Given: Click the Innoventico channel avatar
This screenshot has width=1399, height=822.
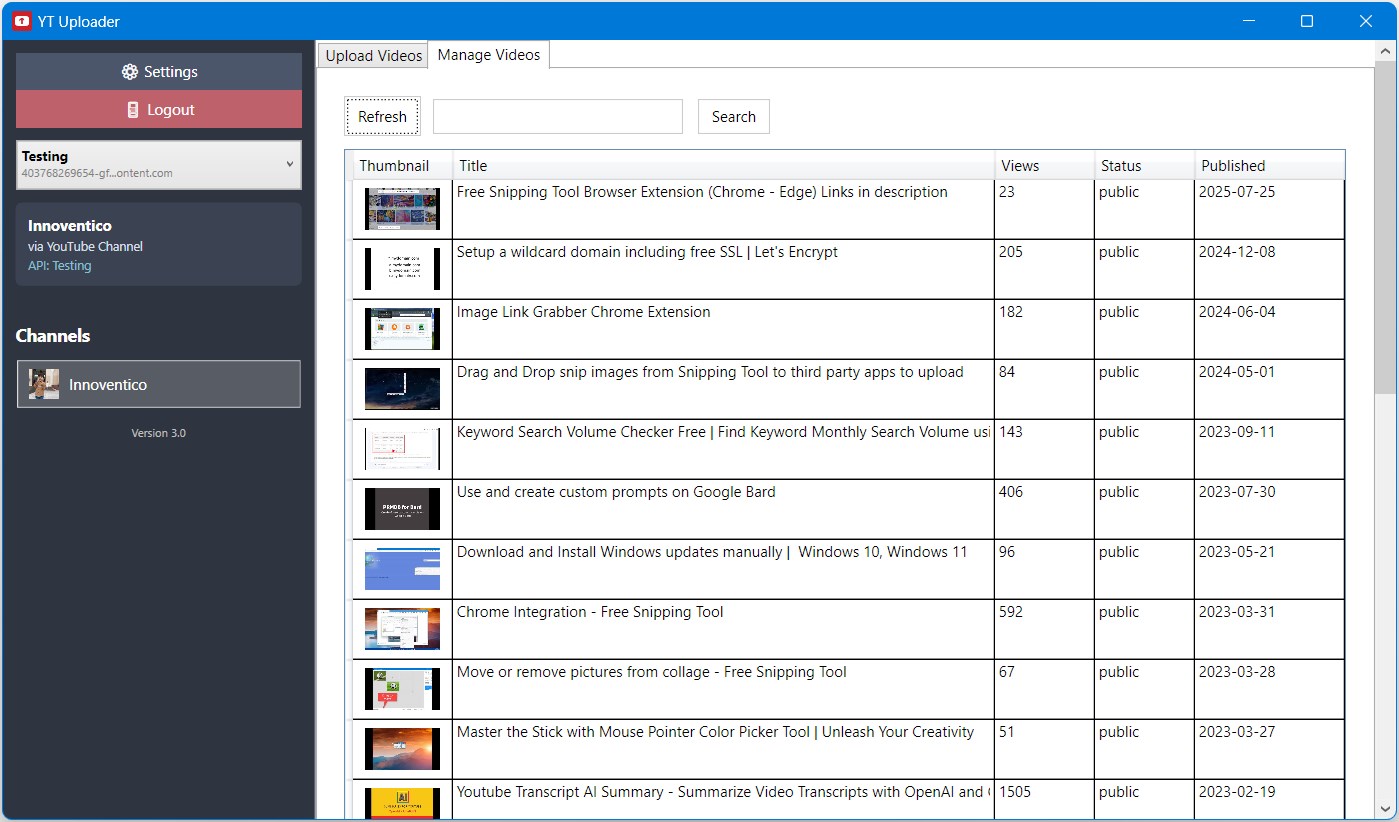Looking at the screenshot, I should pyautogui.click(x=43, y=384).
